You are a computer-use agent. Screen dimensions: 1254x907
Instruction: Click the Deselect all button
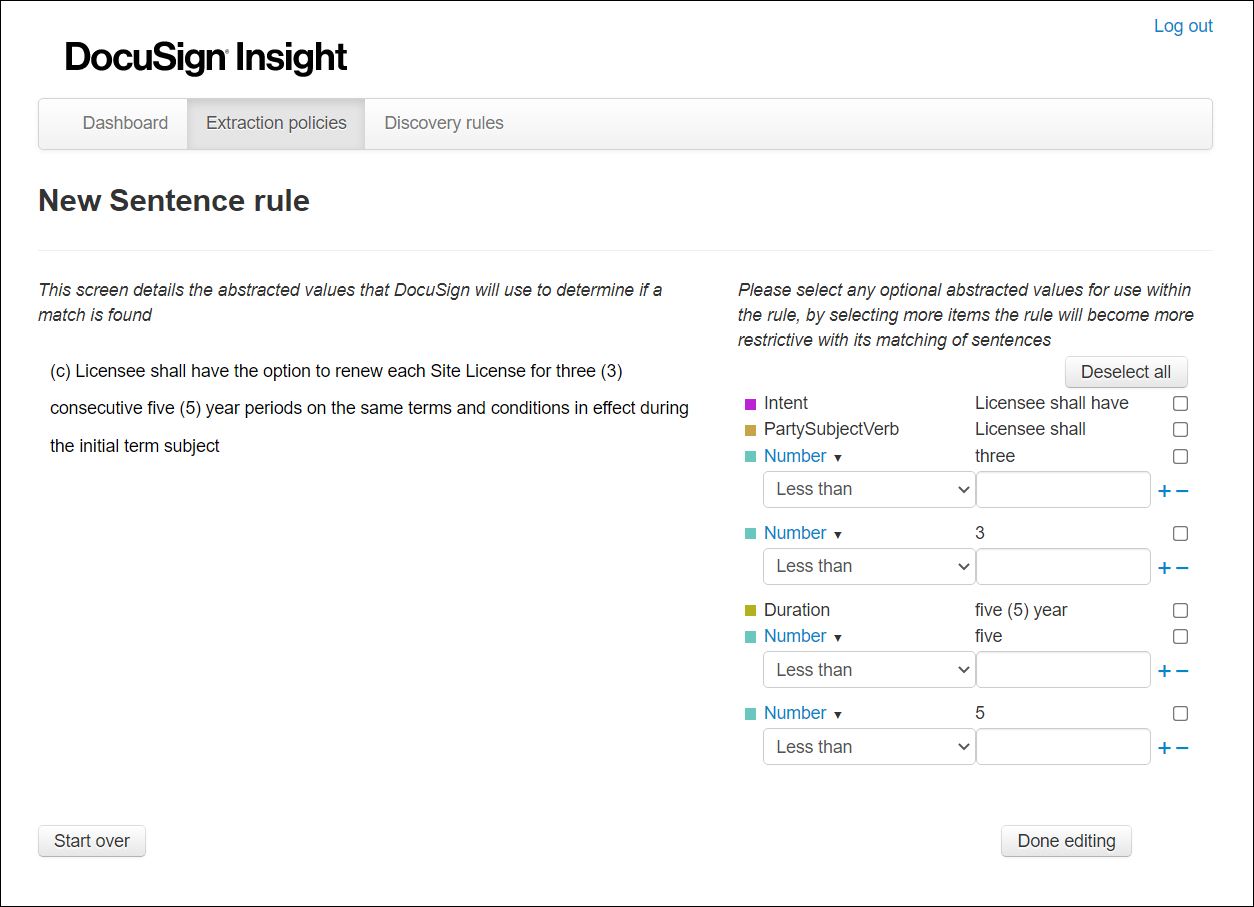point(1126,371)
